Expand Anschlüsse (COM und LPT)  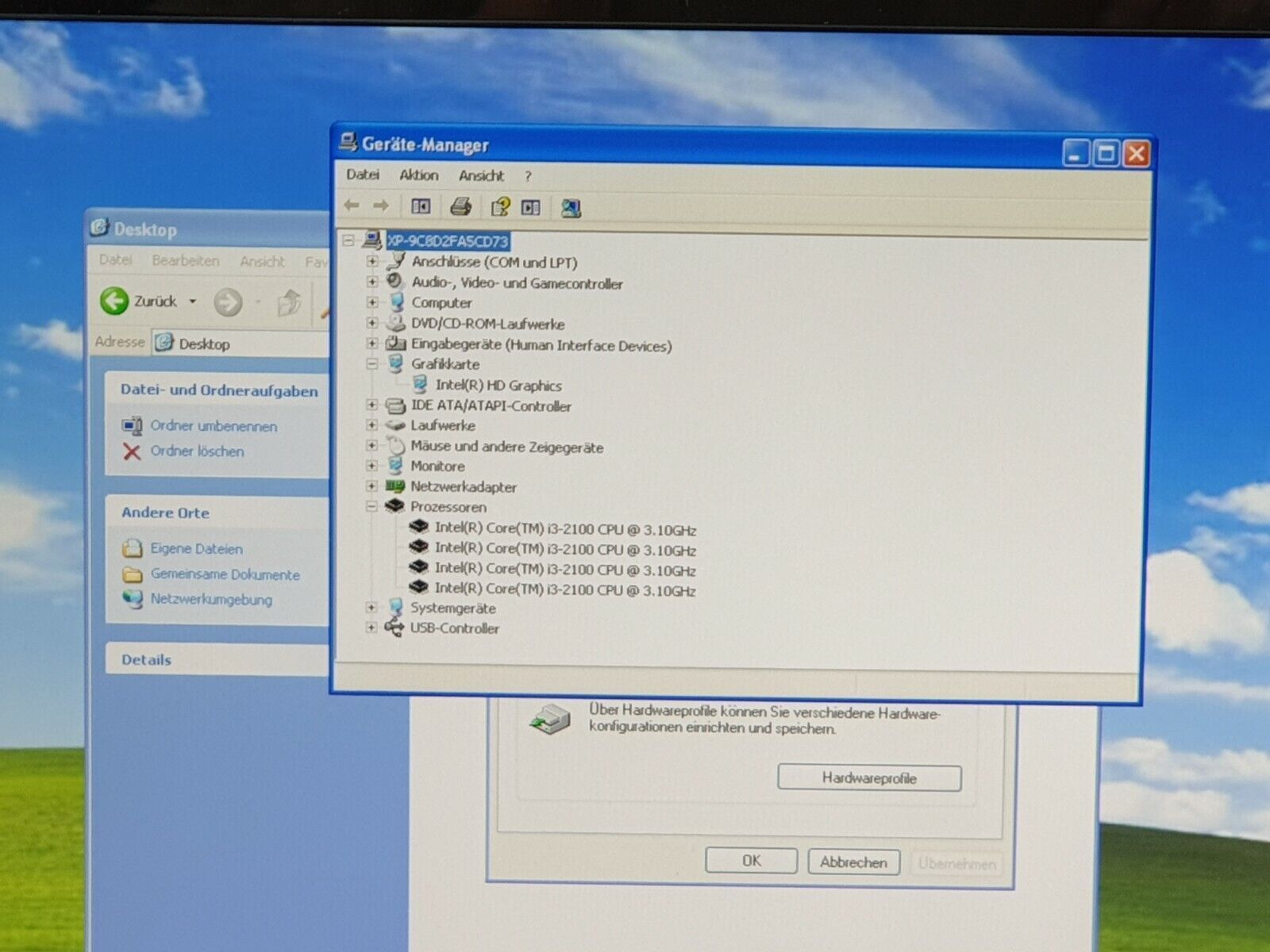(371, 260)
